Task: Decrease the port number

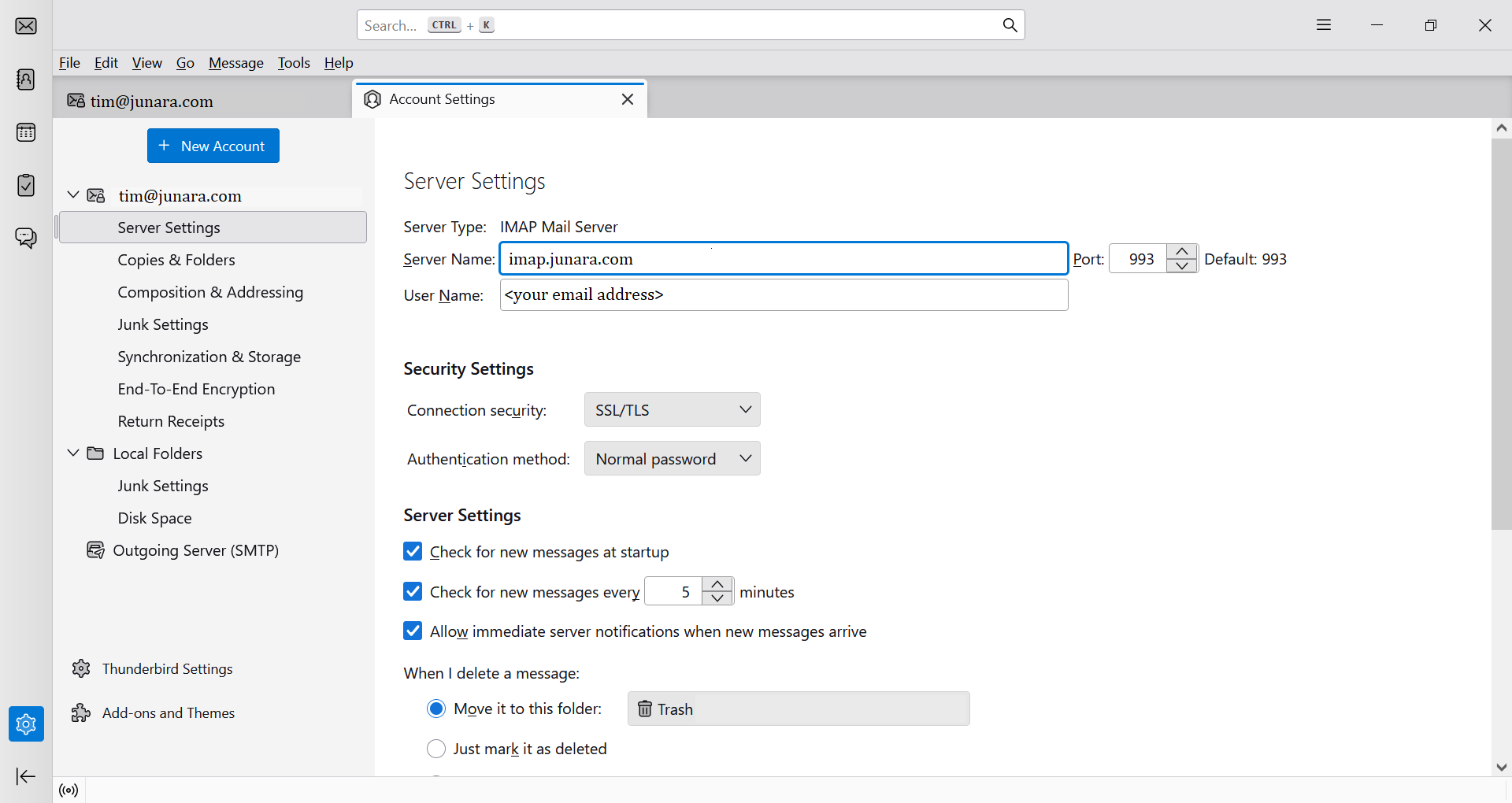Action: click(x=1182, y=266)
